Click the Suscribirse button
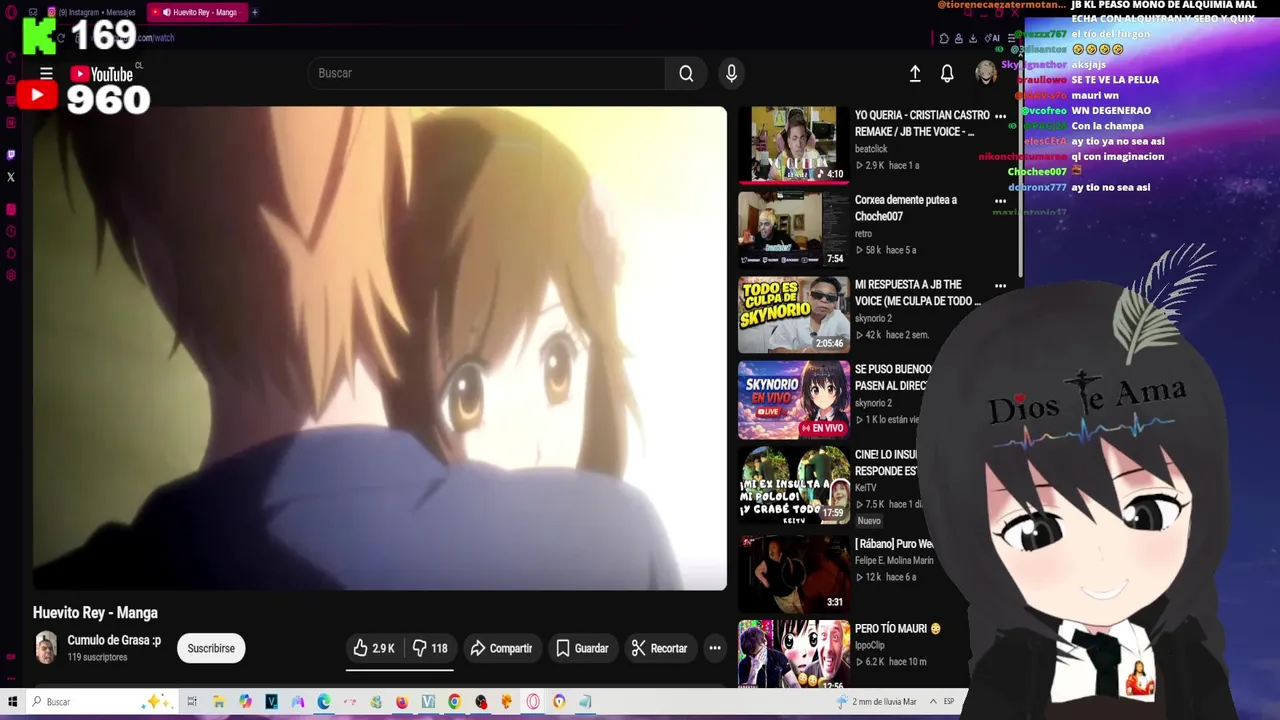 [x=211, y=648]
